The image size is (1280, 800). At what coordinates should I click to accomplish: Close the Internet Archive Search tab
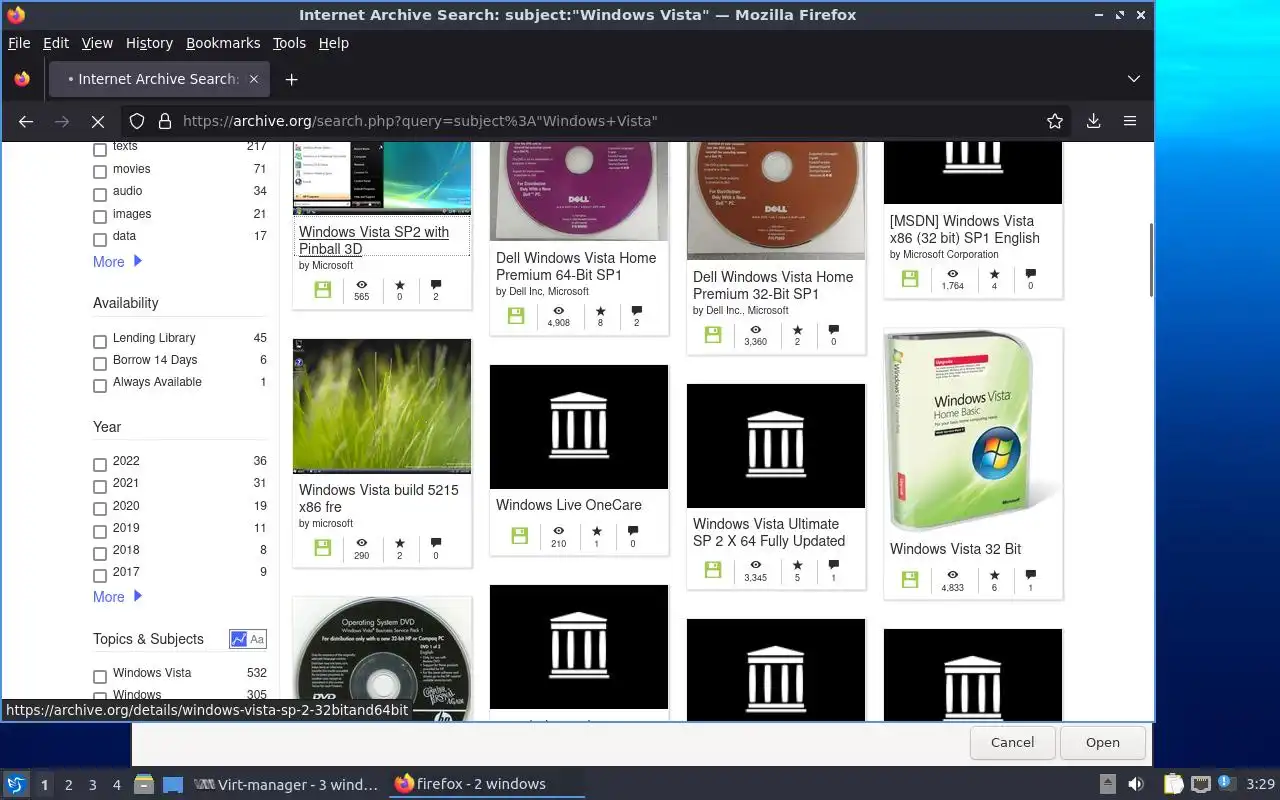(254, 79)
